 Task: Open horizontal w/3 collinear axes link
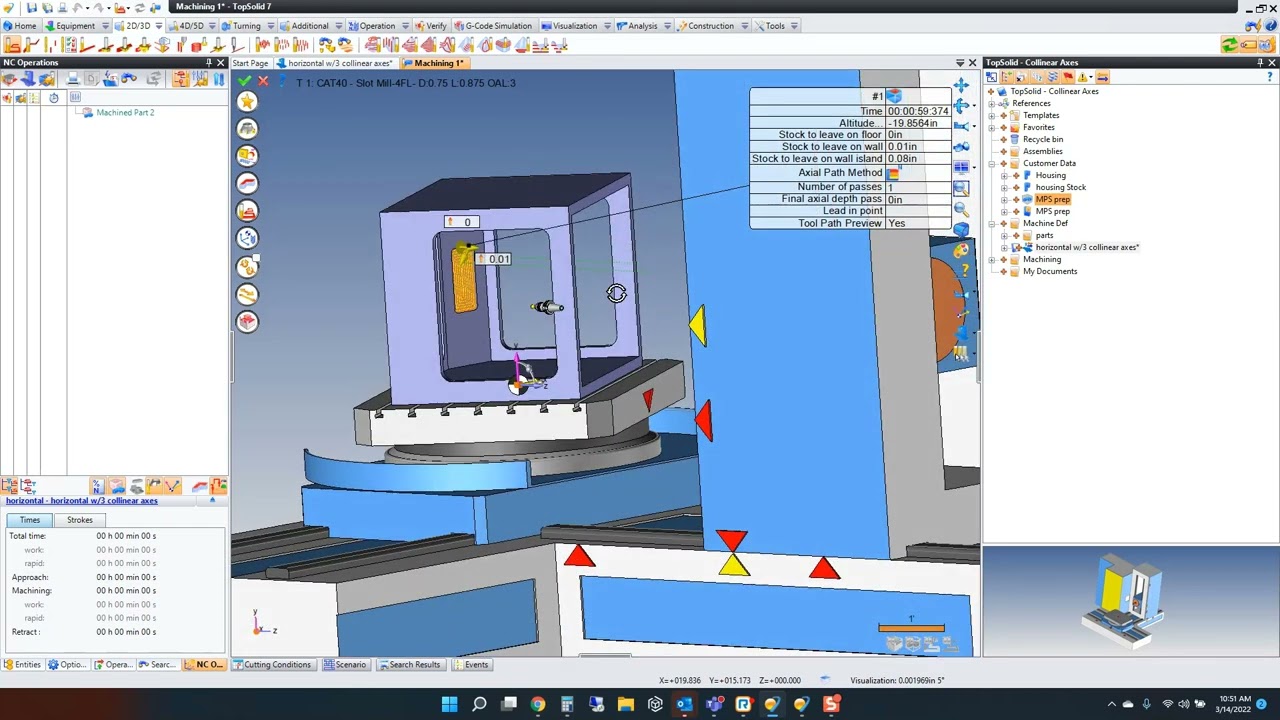[82, 501]
